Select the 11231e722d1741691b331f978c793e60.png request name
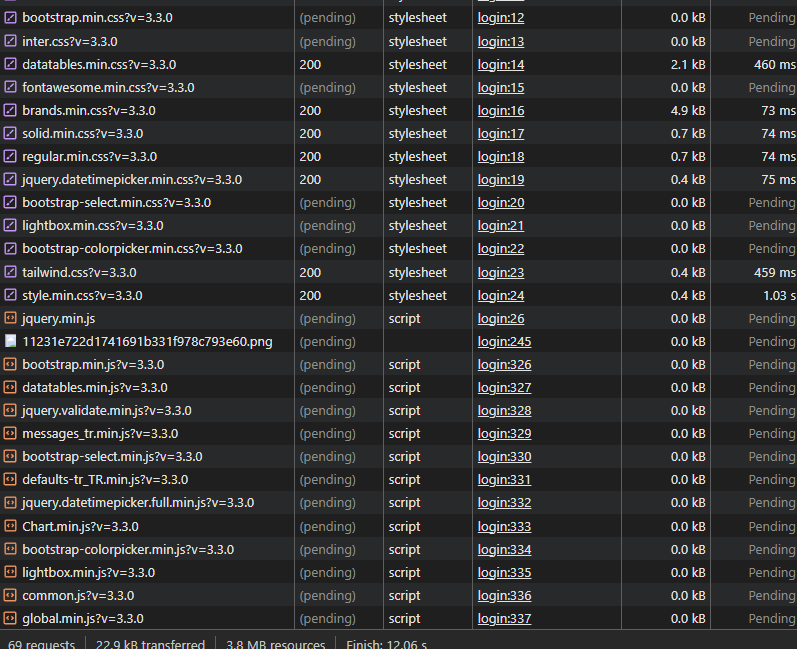 (147, 342)
